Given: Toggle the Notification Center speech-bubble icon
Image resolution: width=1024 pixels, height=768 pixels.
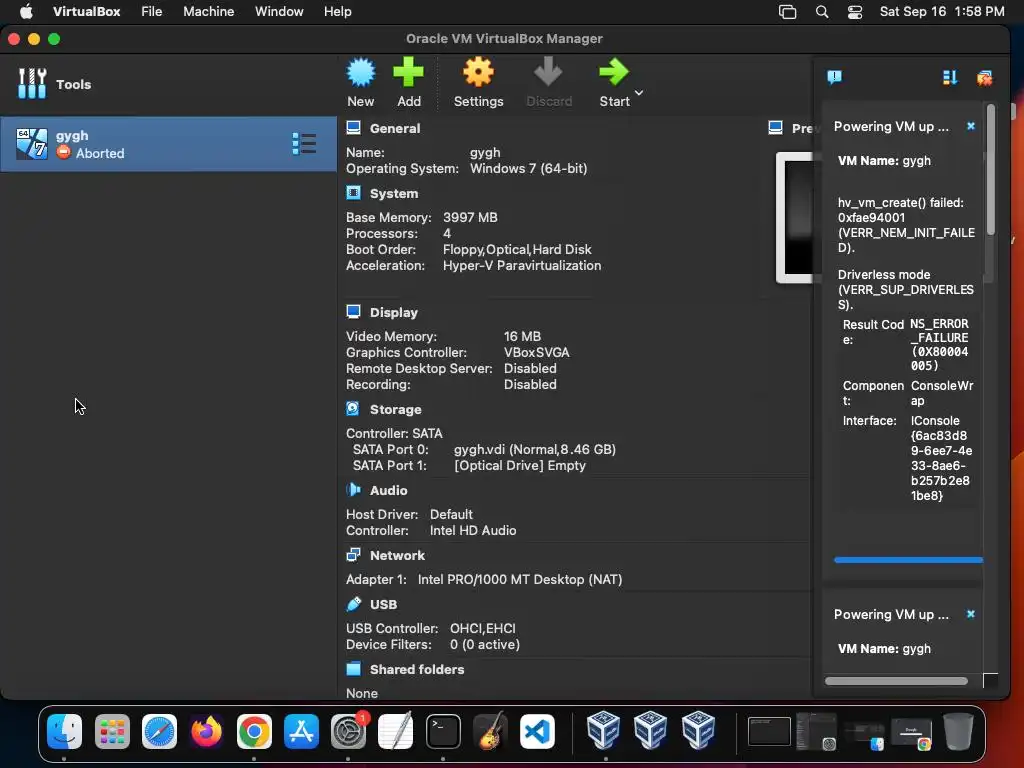Looking at the screenshot, I should point(834,78).
